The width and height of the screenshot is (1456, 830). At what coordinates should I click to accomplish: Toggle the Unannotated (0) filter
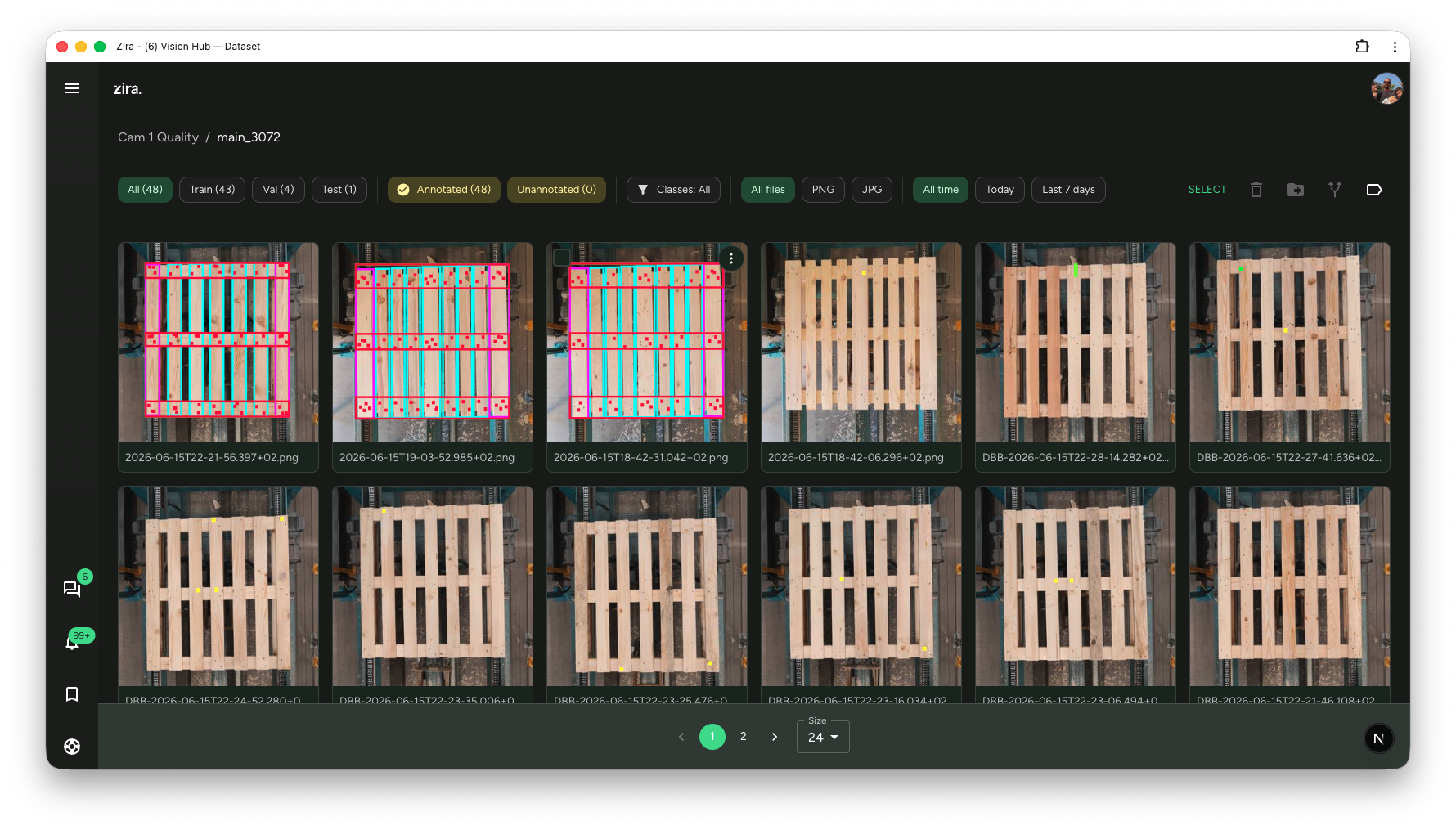[x=556, y=190]
